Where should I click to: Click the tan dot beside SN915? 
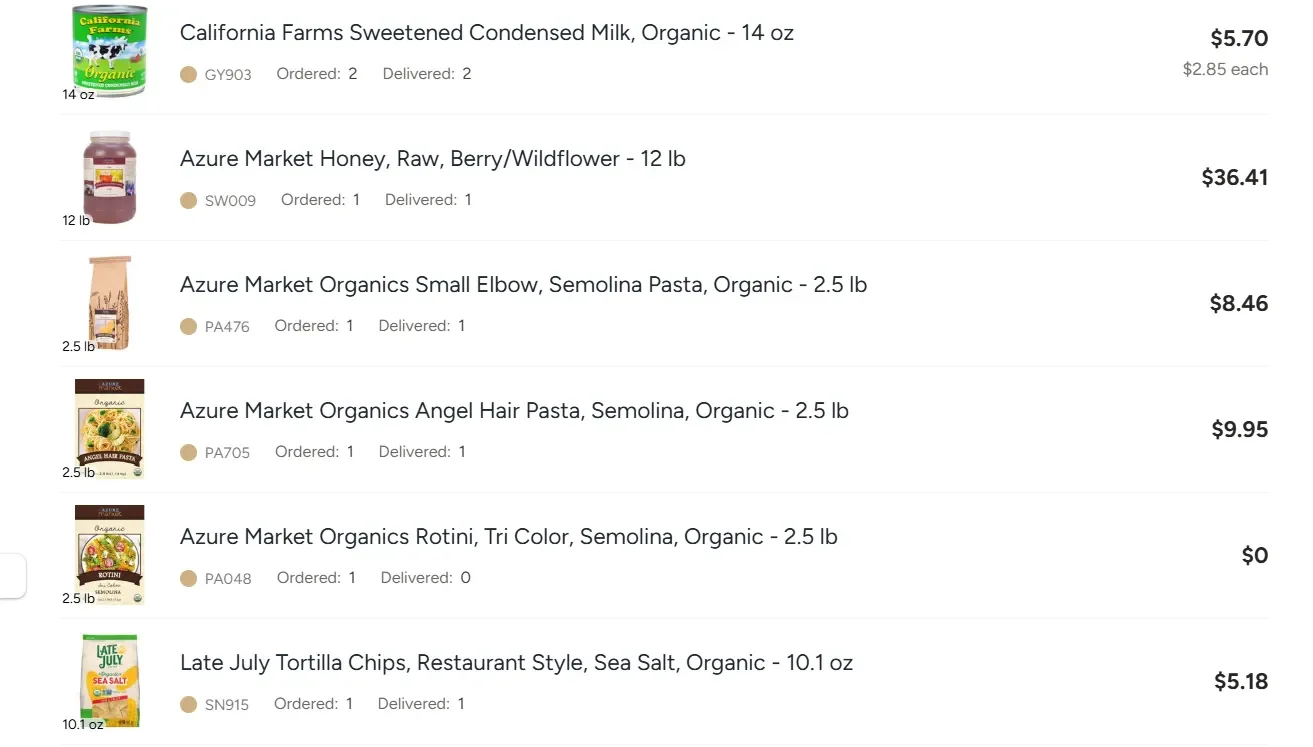tap(188, 704)
